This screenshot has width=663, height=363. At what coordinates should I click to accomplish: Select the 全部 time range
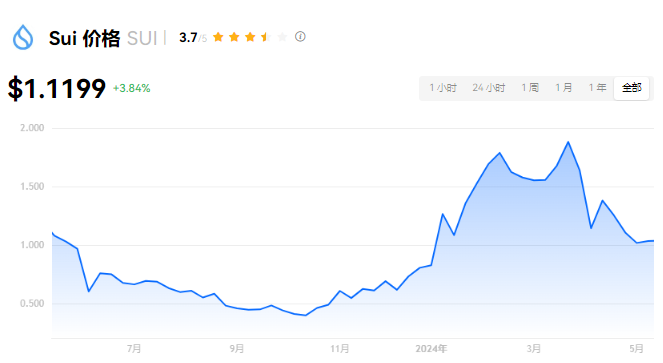coord(632,88)
